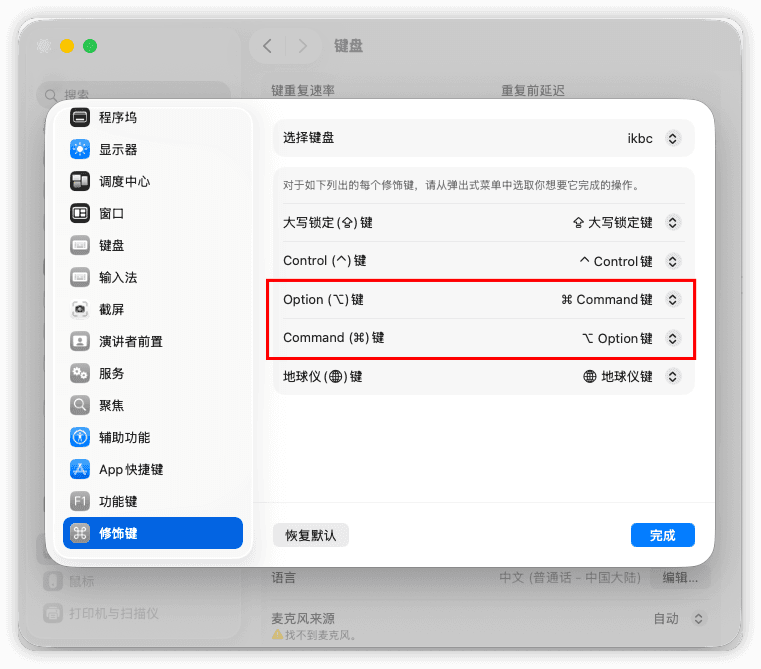761x669 pixels.
Task: Select the 程序坞 Dock icon
Action: tap(80, 117)
